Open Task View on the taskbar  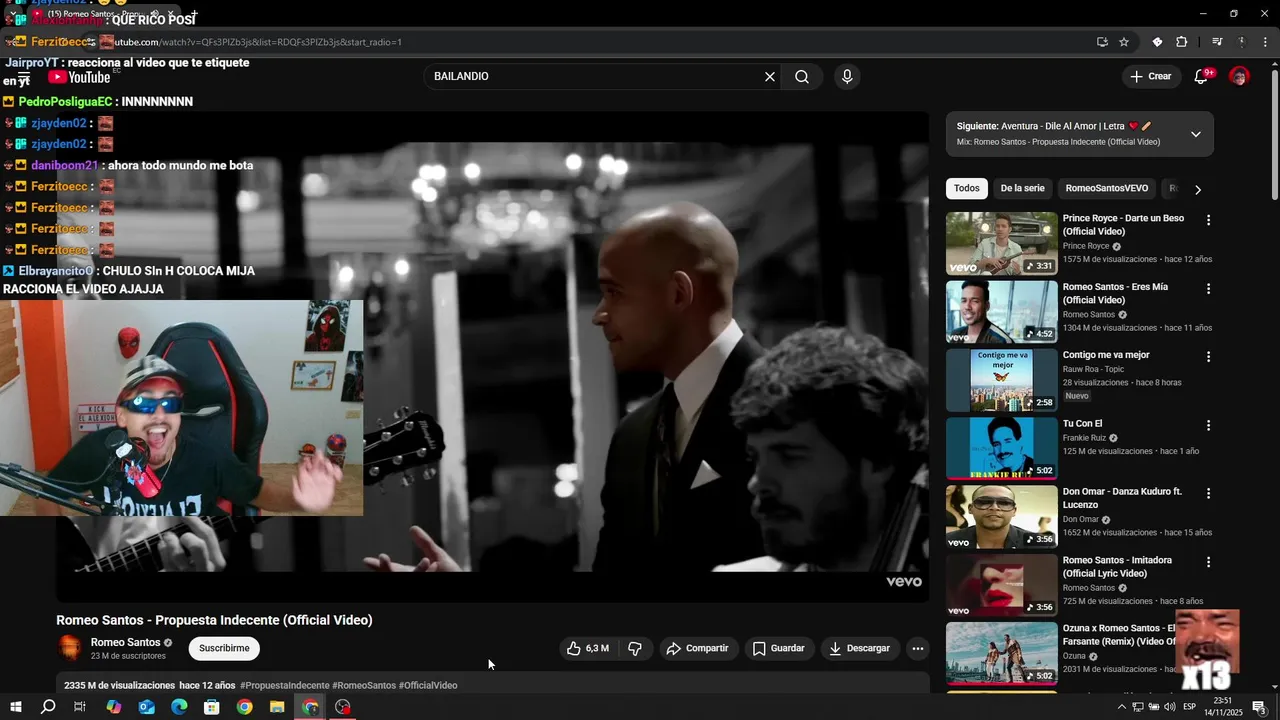pos(80,707)
